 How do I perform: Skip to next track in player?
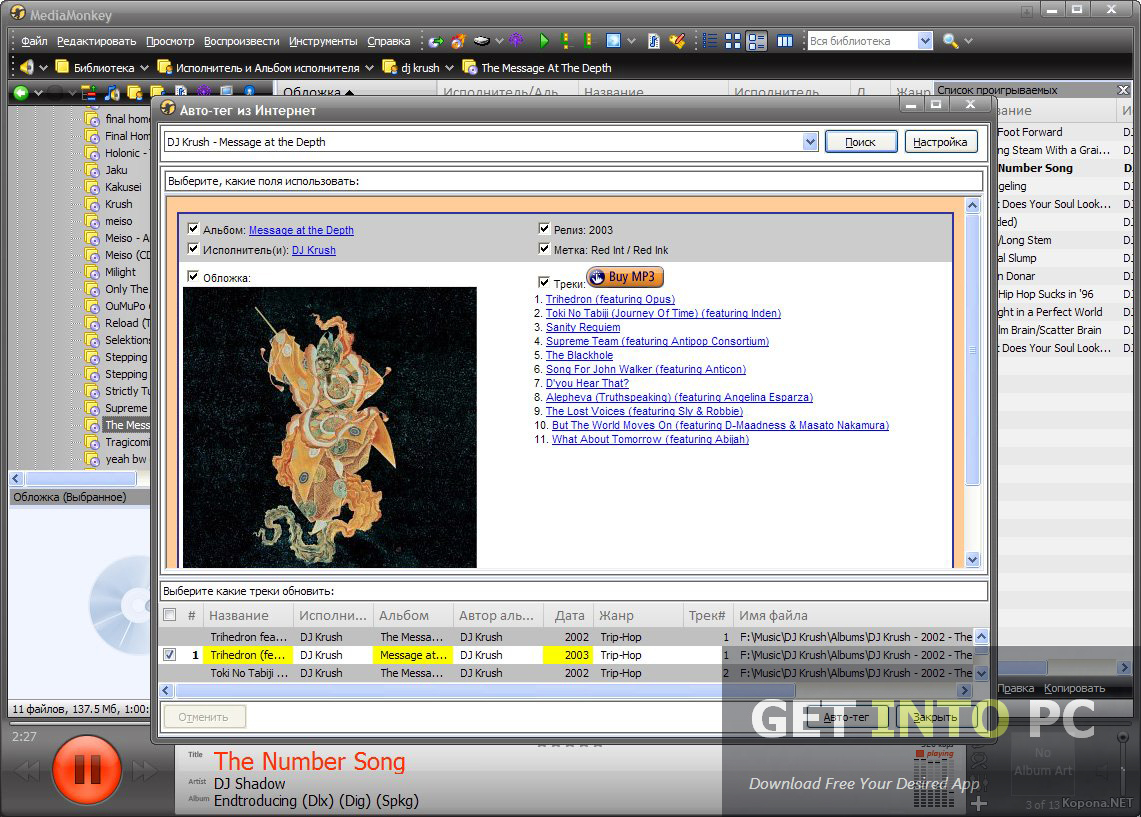144,771
